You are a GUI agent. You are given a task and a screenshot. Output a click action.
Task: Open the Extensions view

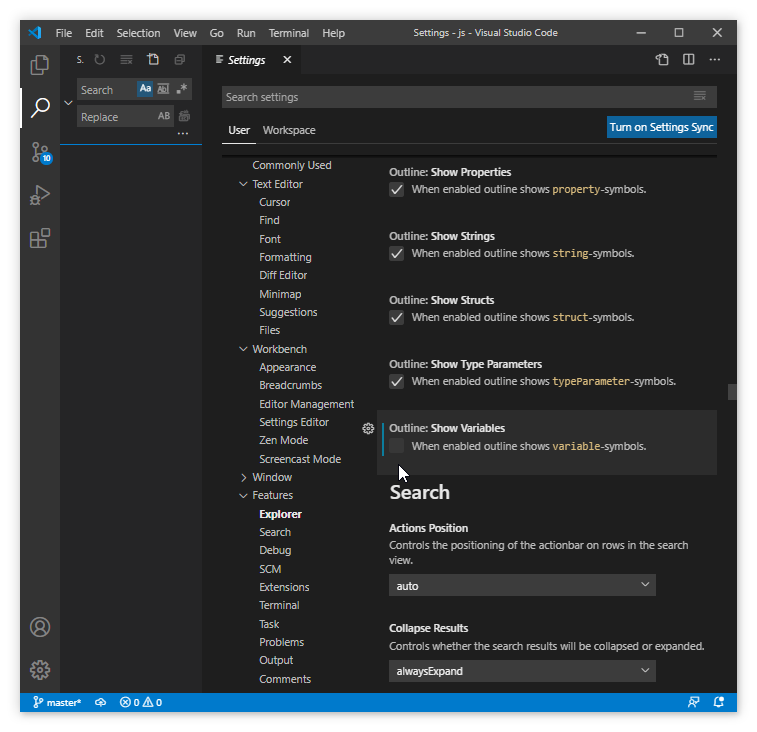point(40,238)
